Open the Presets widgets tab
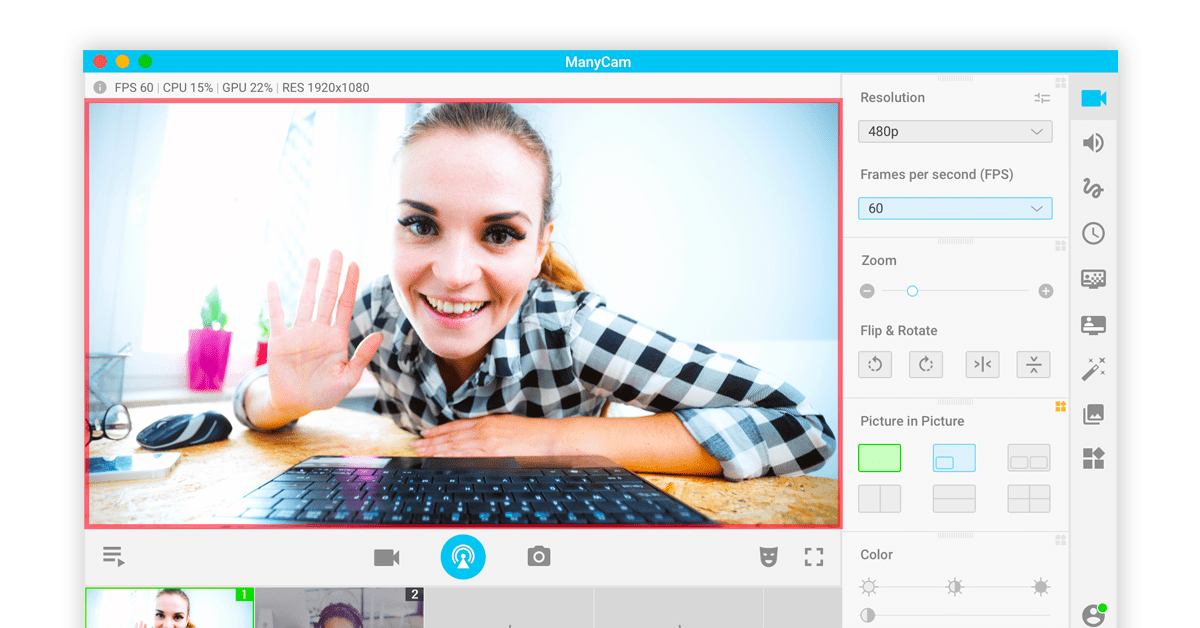The image size is (1200, 628). pos(1093,459)
